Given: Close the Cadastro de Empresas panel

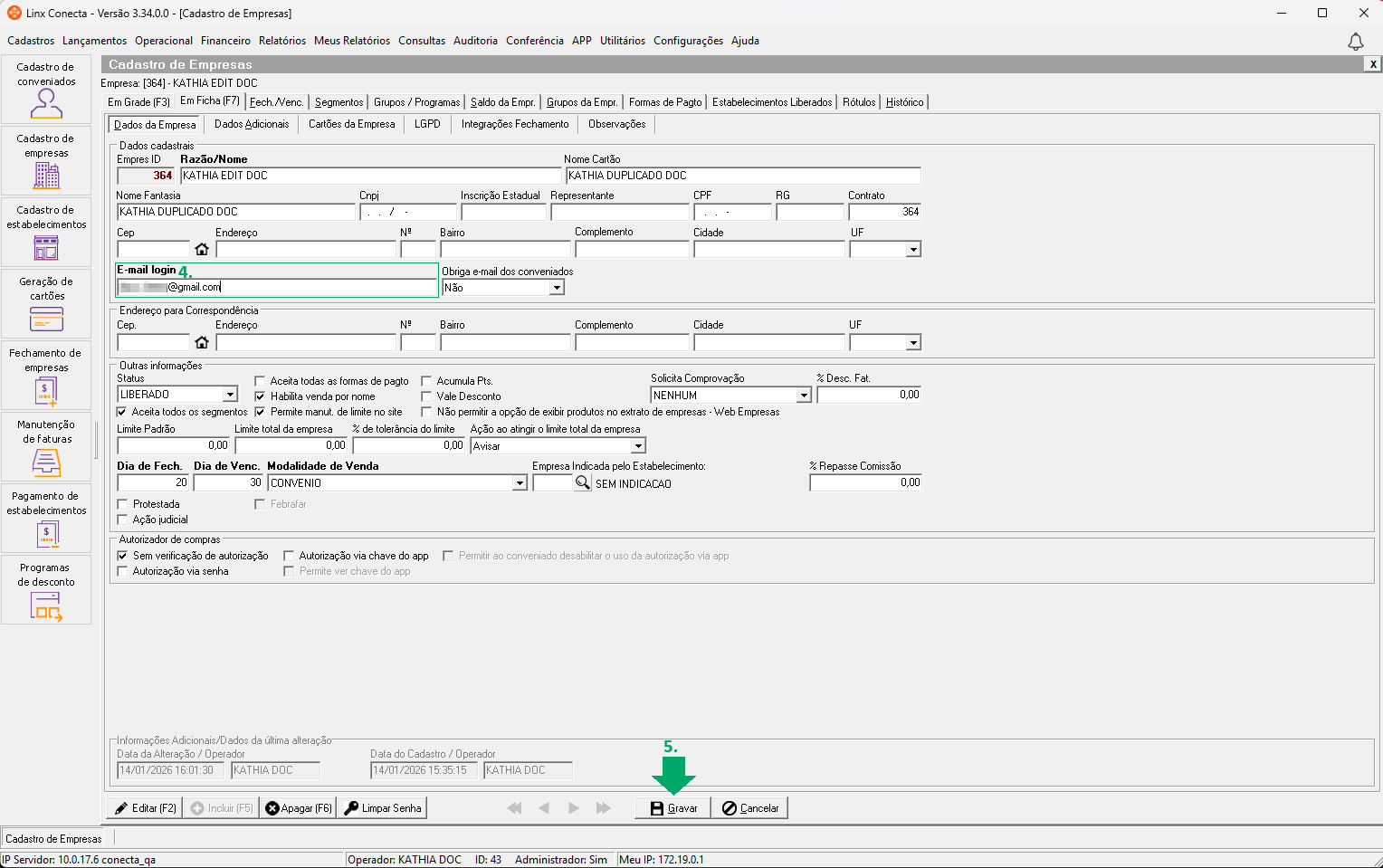Looking at the screenshot, I should [x=1373, y=64].
